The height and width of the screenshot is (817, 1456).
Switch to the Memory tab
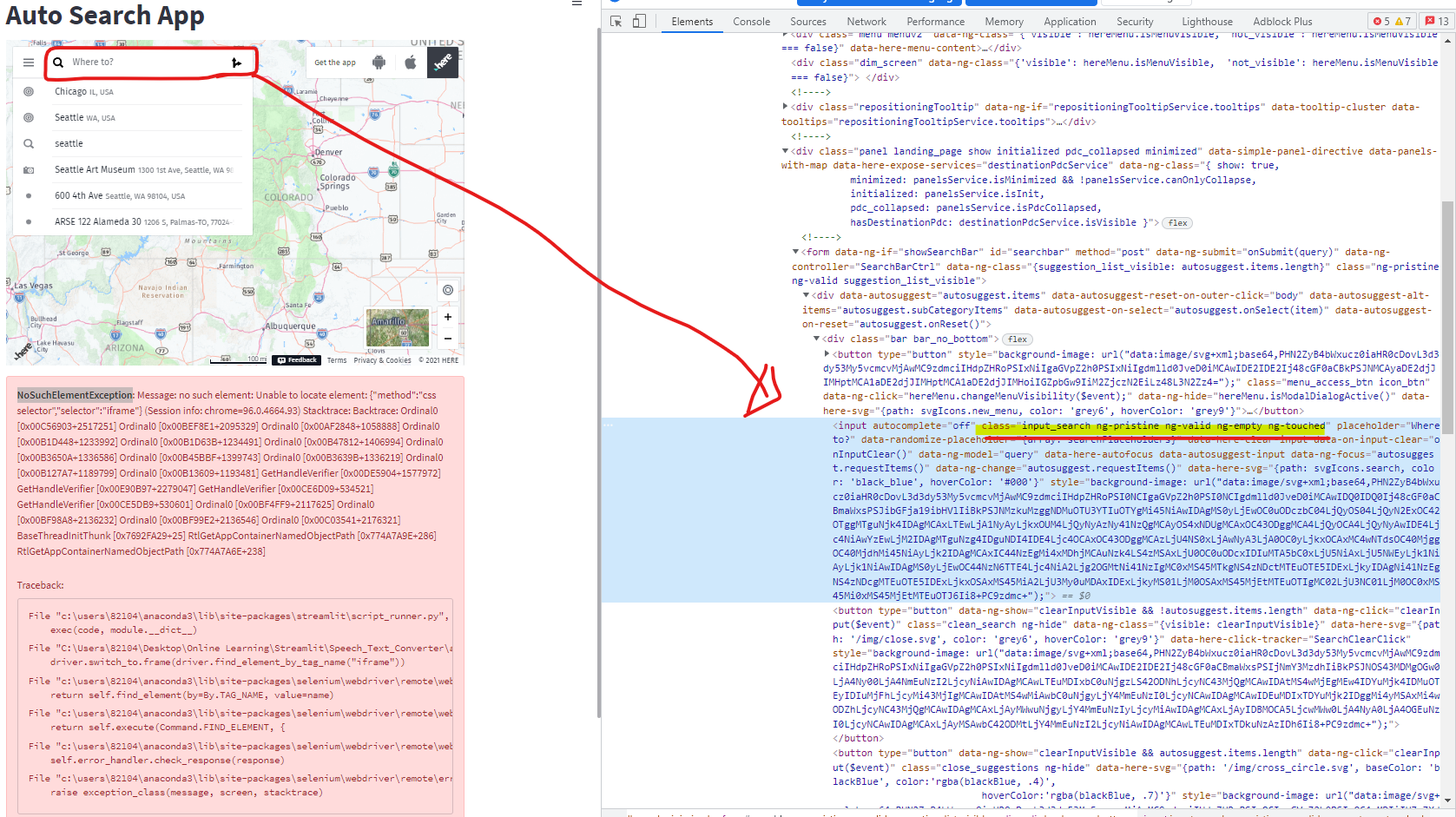point(1005,22)
